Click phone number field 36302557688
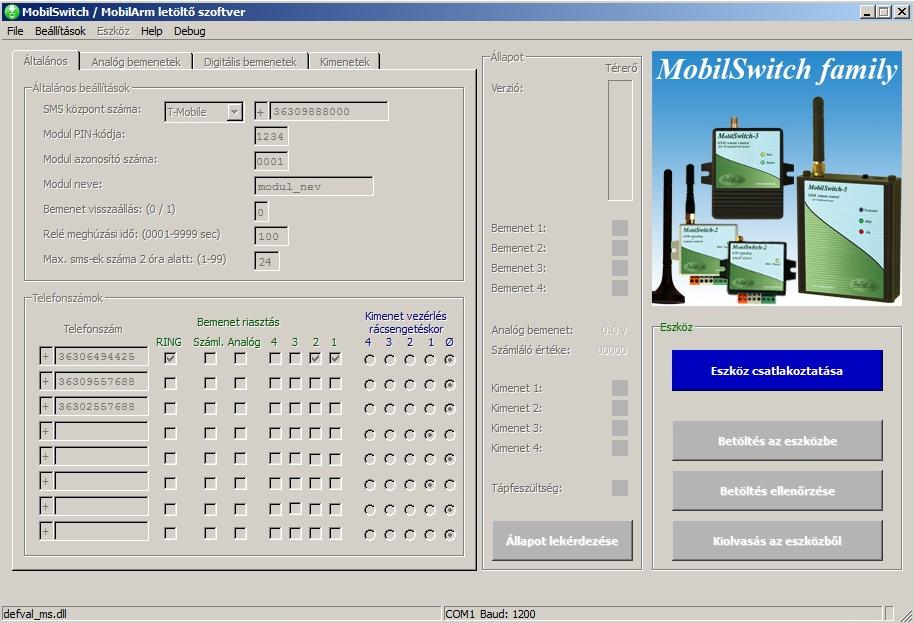Screen dimensions: 914x623 101,407
